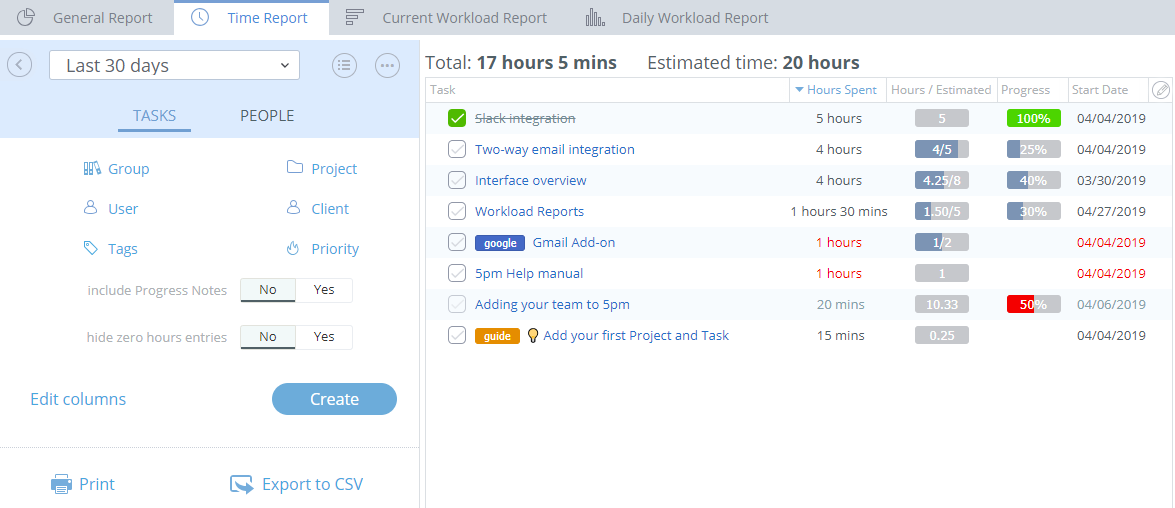Screen dimensions: 1175x508
Task: Click the Edit columns link
Action: (x=78, y=399)
